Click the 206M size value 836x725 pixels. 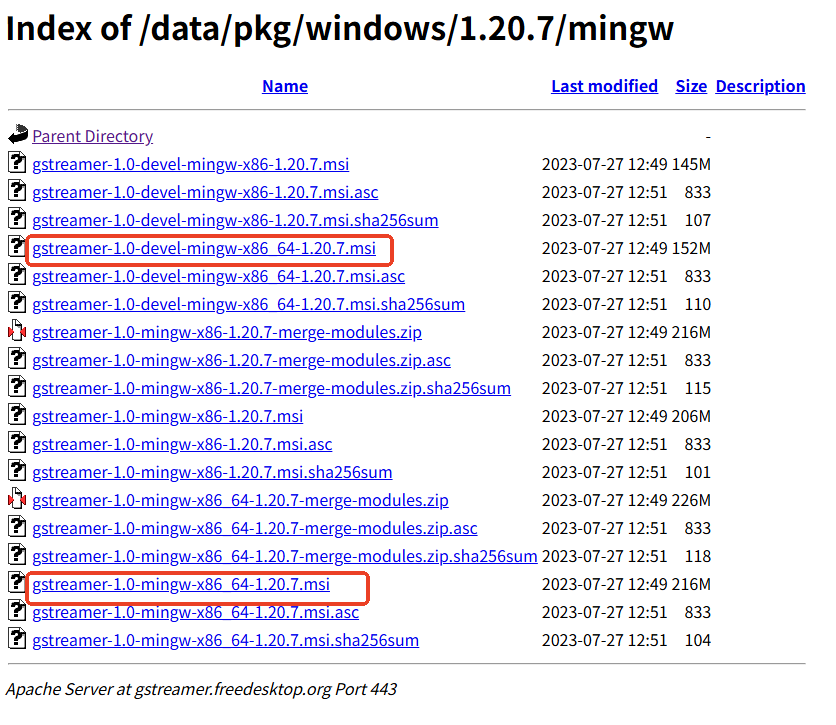point(691,416)
